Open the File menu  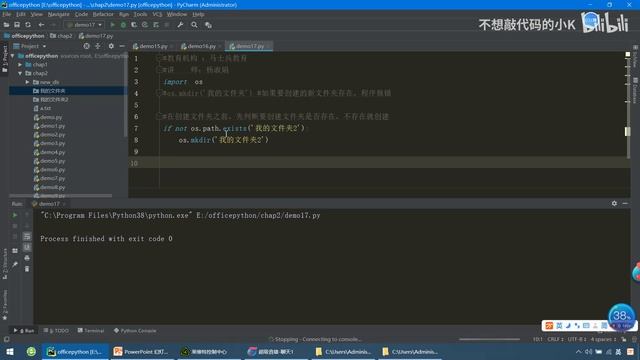(x=7, y=14)
